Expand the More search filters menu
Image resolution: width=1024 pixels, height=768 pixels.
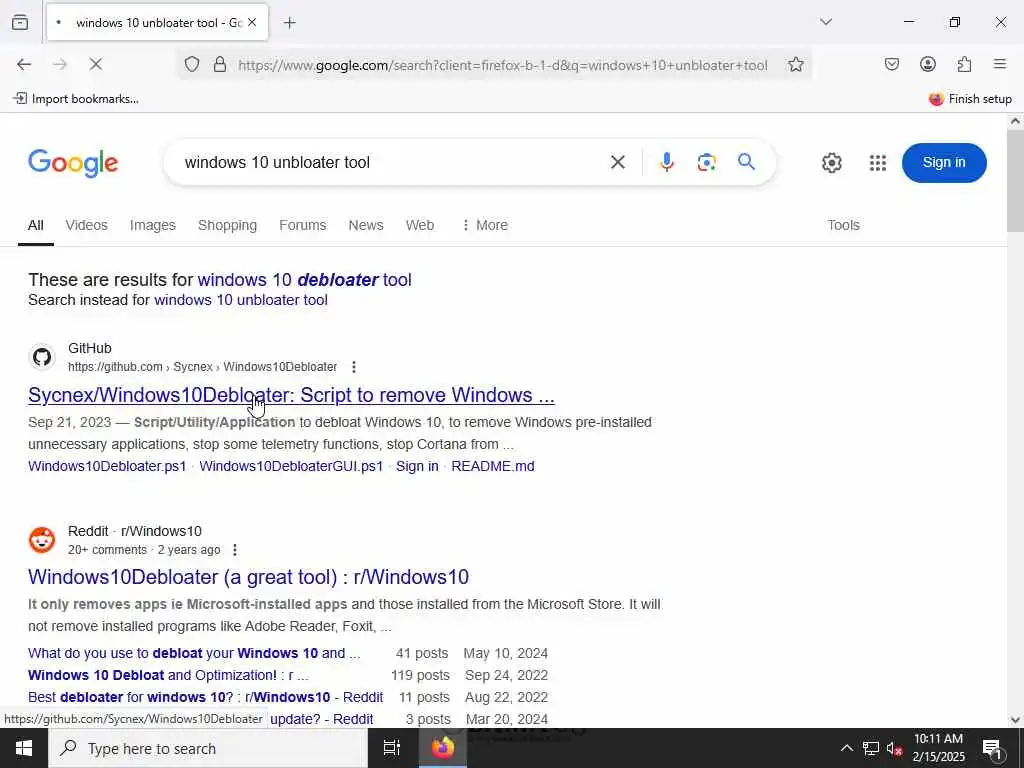coord(485,225)
